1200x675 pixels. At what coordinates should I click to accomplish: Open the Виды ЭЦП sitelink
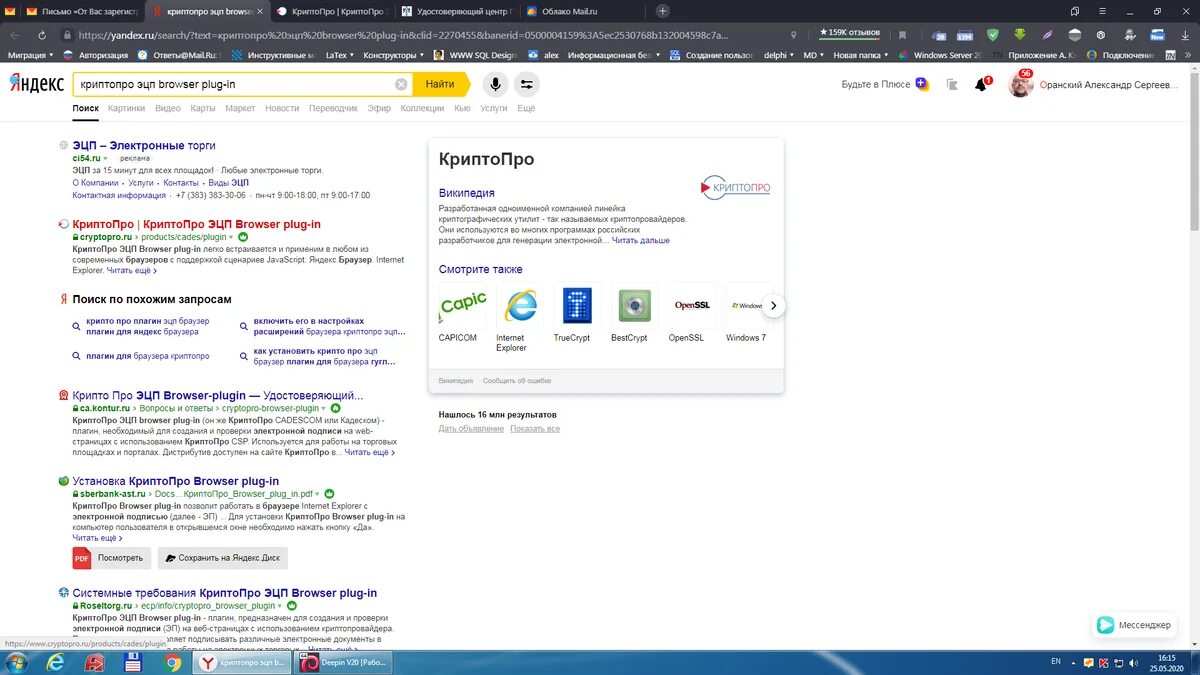tap(228, 183)
